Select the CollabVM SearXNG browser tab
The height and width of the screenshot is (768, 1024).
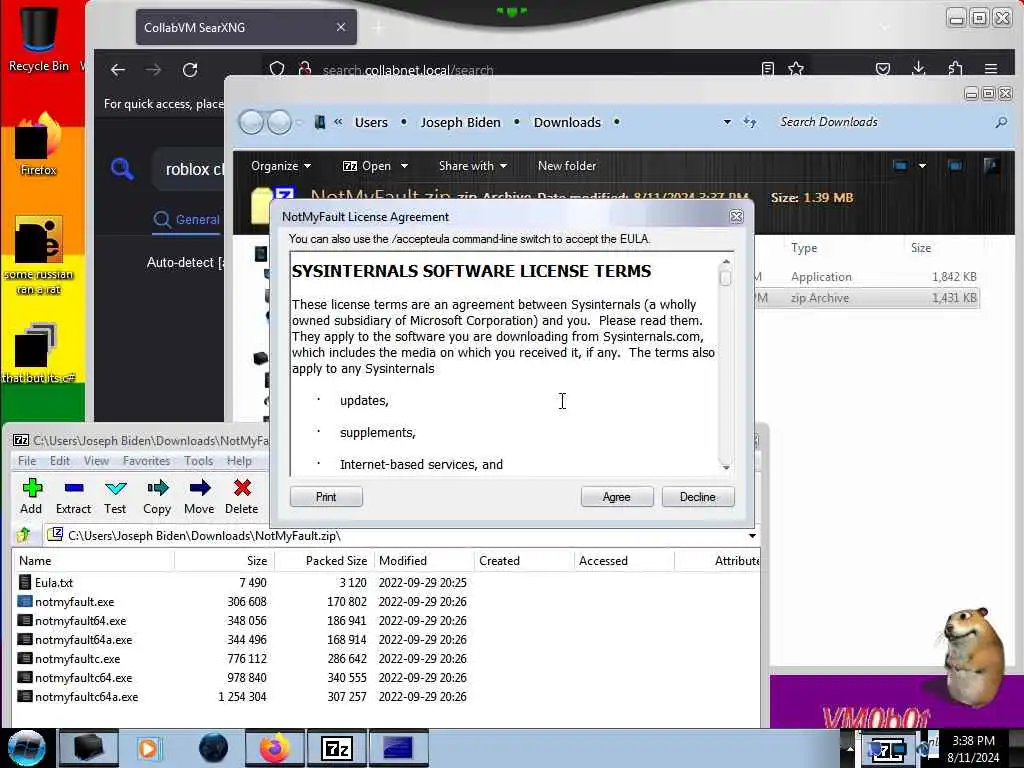tap(246, 27)
